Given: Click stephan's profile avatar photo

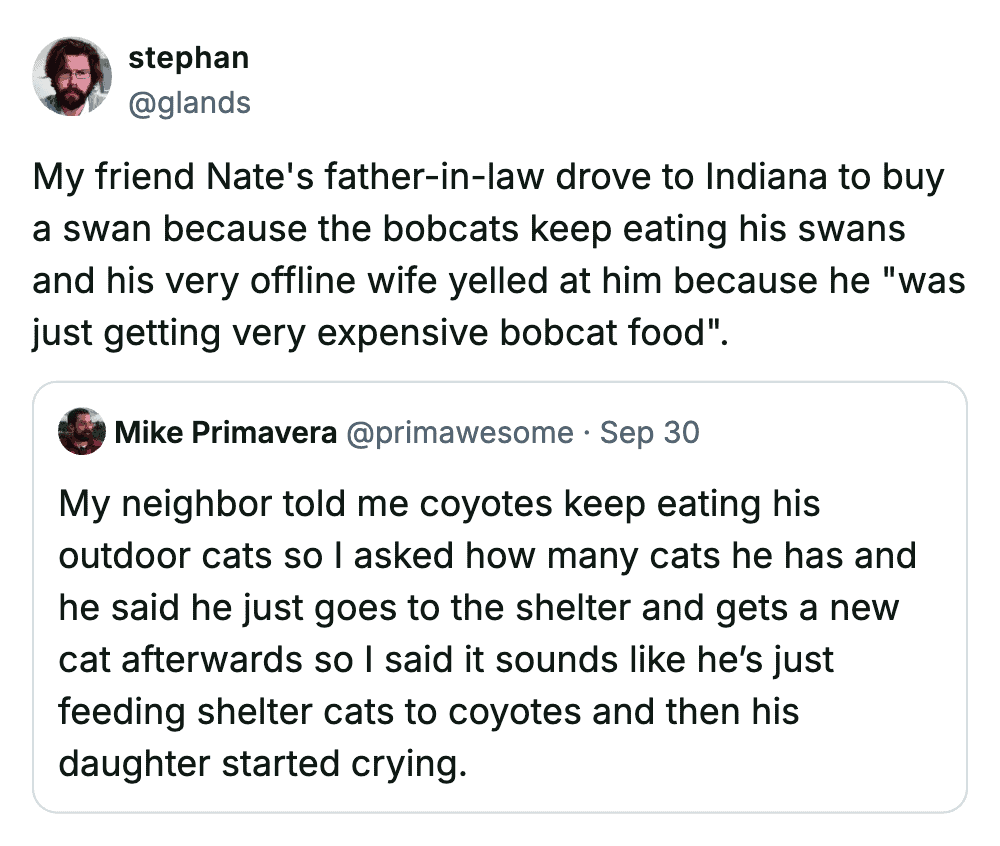Looking at the screenshot, I should click(72, 77).
